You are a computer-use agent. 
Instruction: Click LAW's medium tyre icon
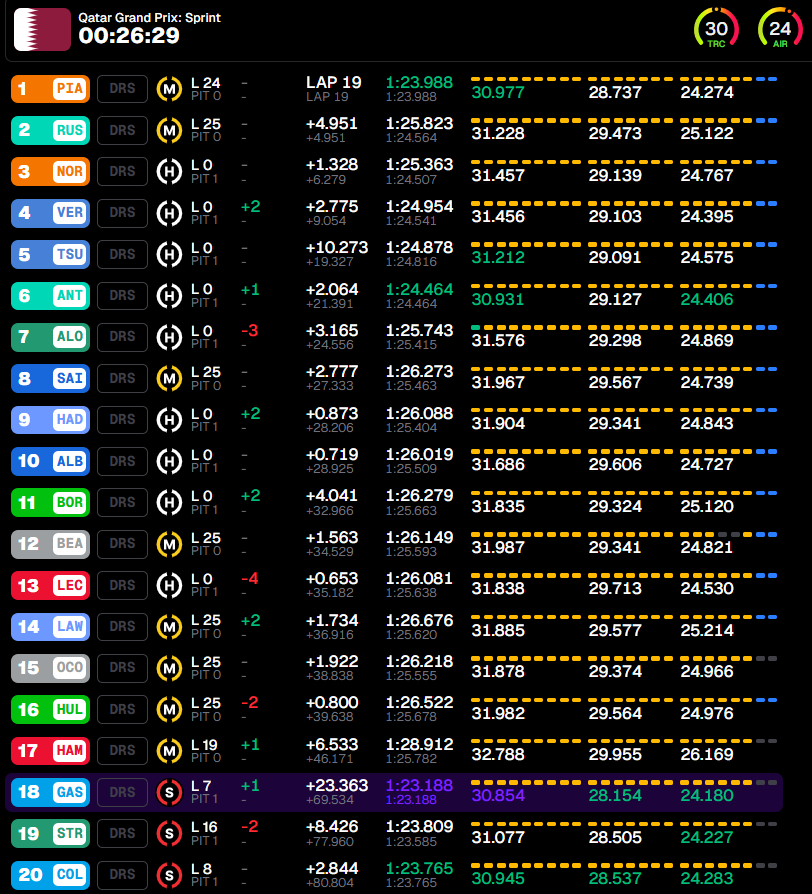point(169,627)
